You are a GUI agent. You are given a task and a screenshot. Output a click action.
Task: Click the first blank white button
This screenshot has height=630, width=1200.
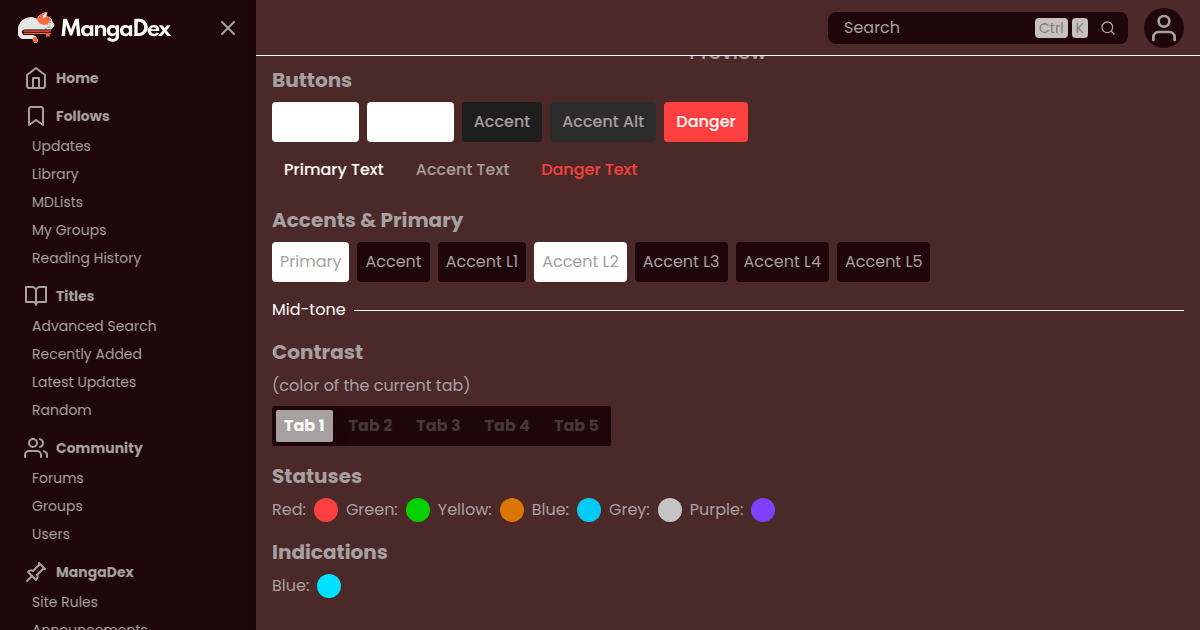[315, 122]
